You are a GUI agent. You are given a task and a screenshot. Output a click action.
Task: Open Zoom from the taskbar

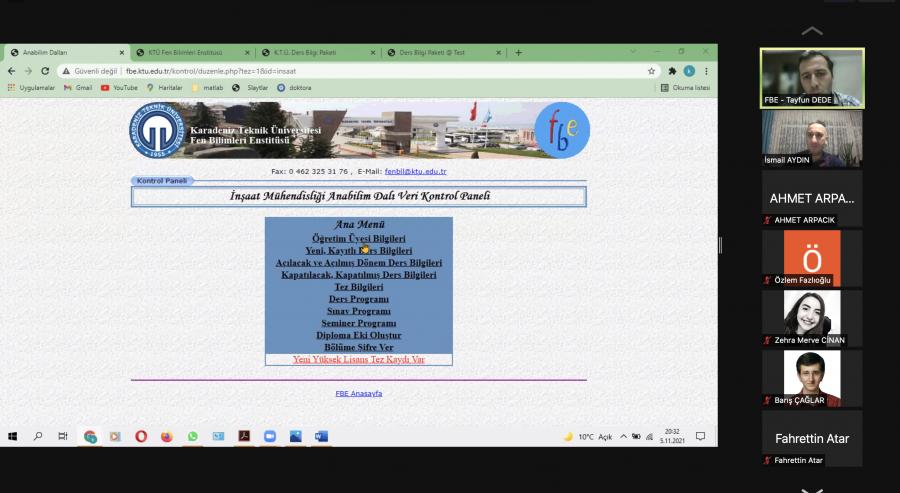pyautogui.click(x=270, y=437)
